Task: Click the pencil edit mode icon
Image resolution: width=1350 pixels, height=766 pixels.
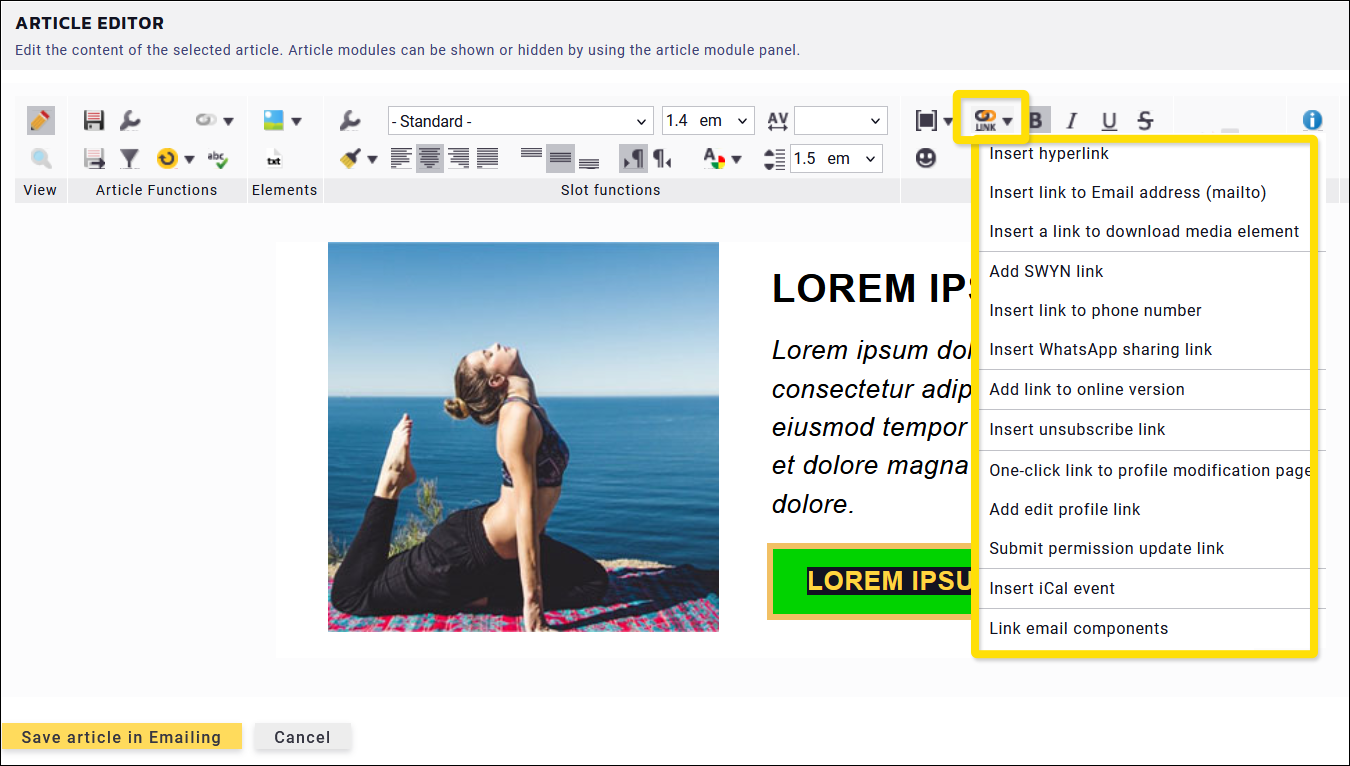Action: [x=40, y=121]
